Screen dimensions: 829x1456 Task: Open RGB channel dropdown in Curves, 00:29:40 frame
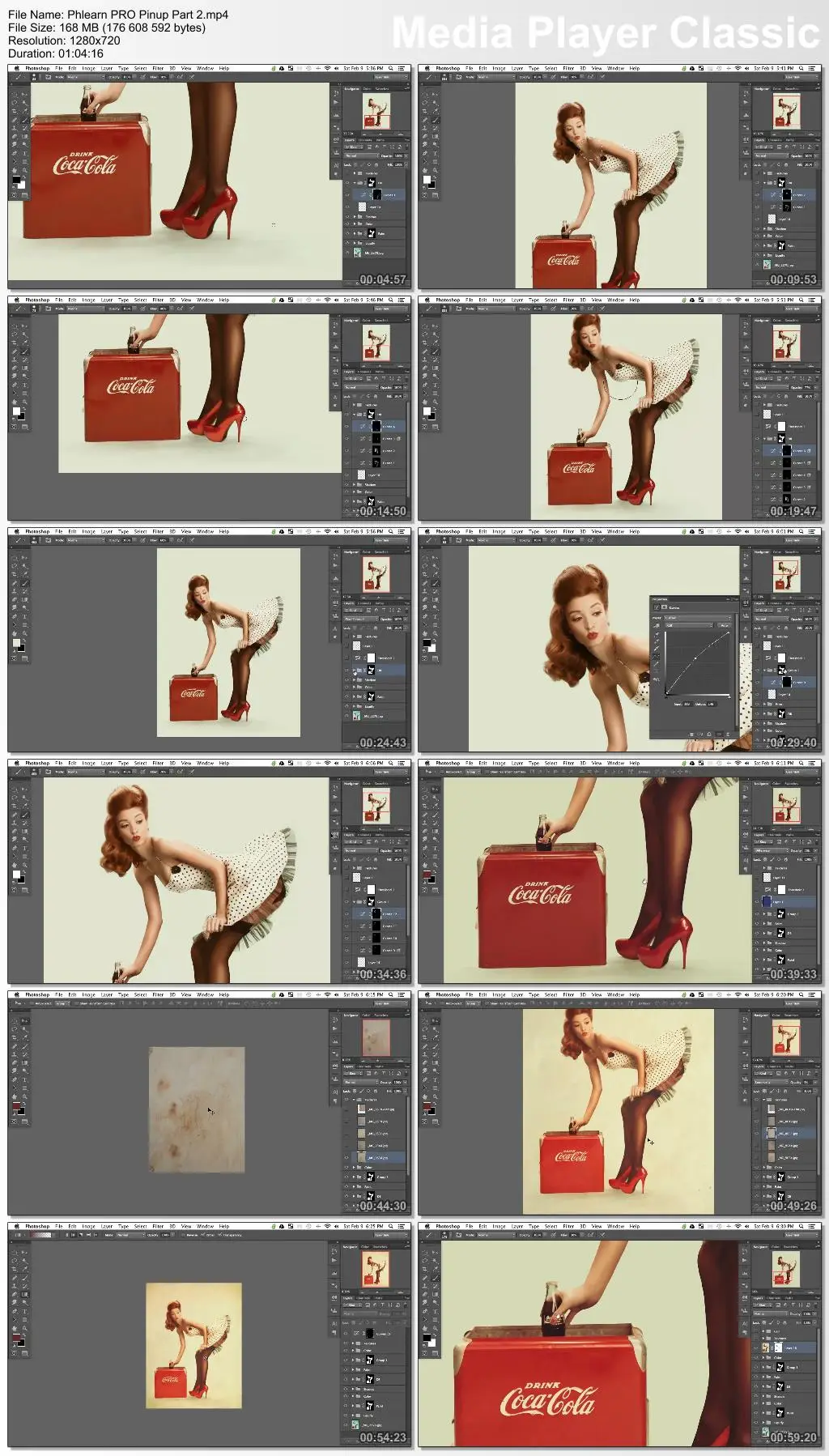coord(689,625)
